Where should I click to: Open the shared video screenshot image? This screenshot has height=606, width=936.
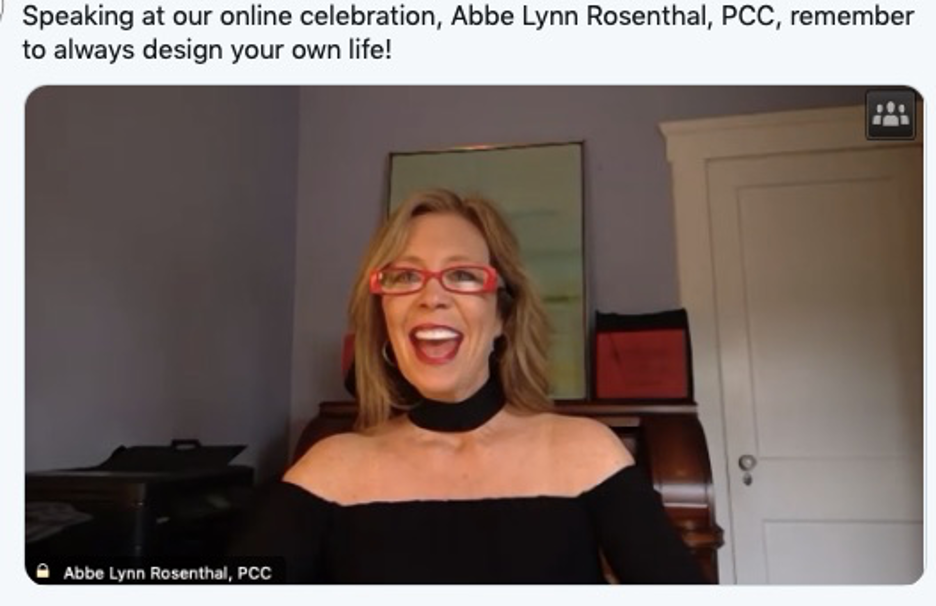(474, 335)
